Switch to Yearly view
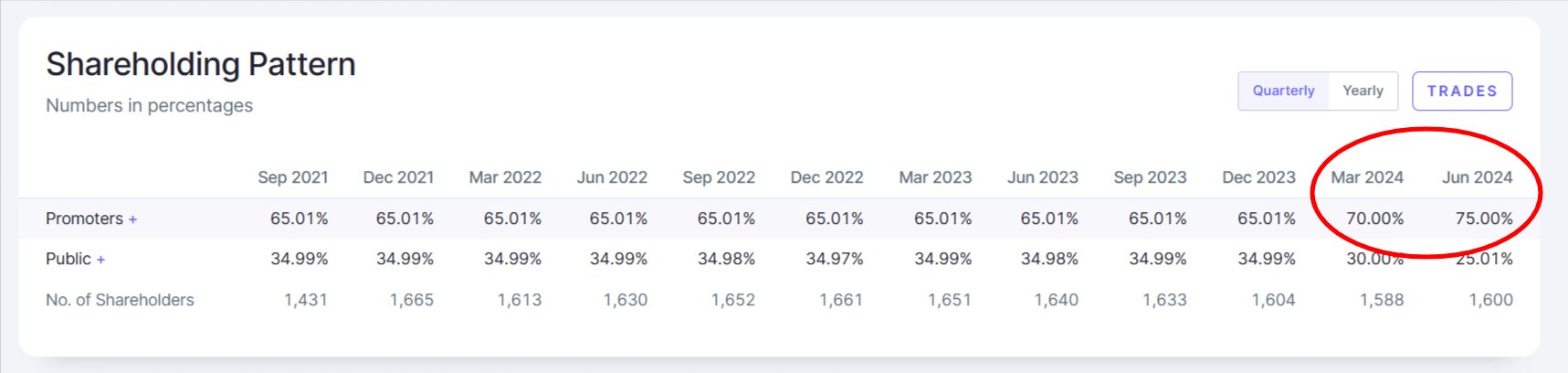The height and width of the screenshot is (373, 1568). point(1363,91)
